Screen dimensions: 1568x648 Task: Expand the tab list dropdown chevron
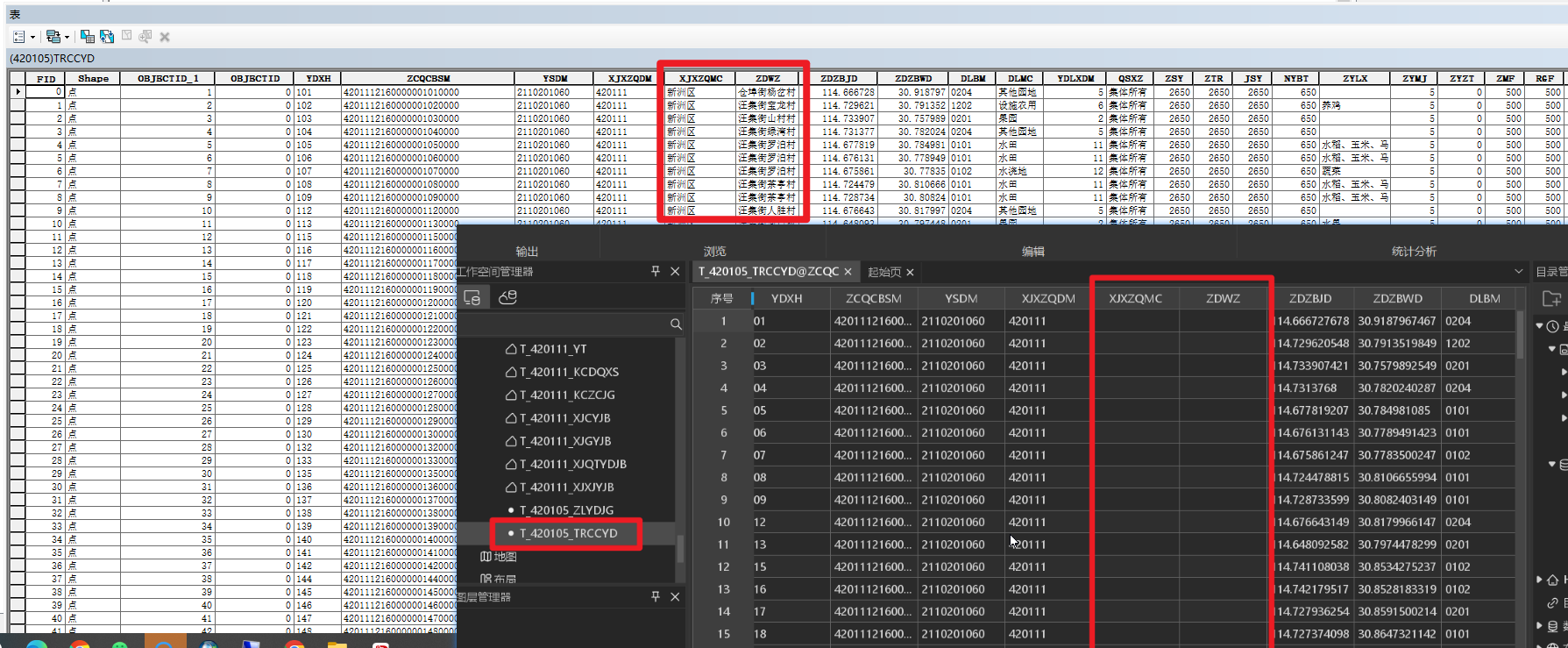(x=1518, y=272)
